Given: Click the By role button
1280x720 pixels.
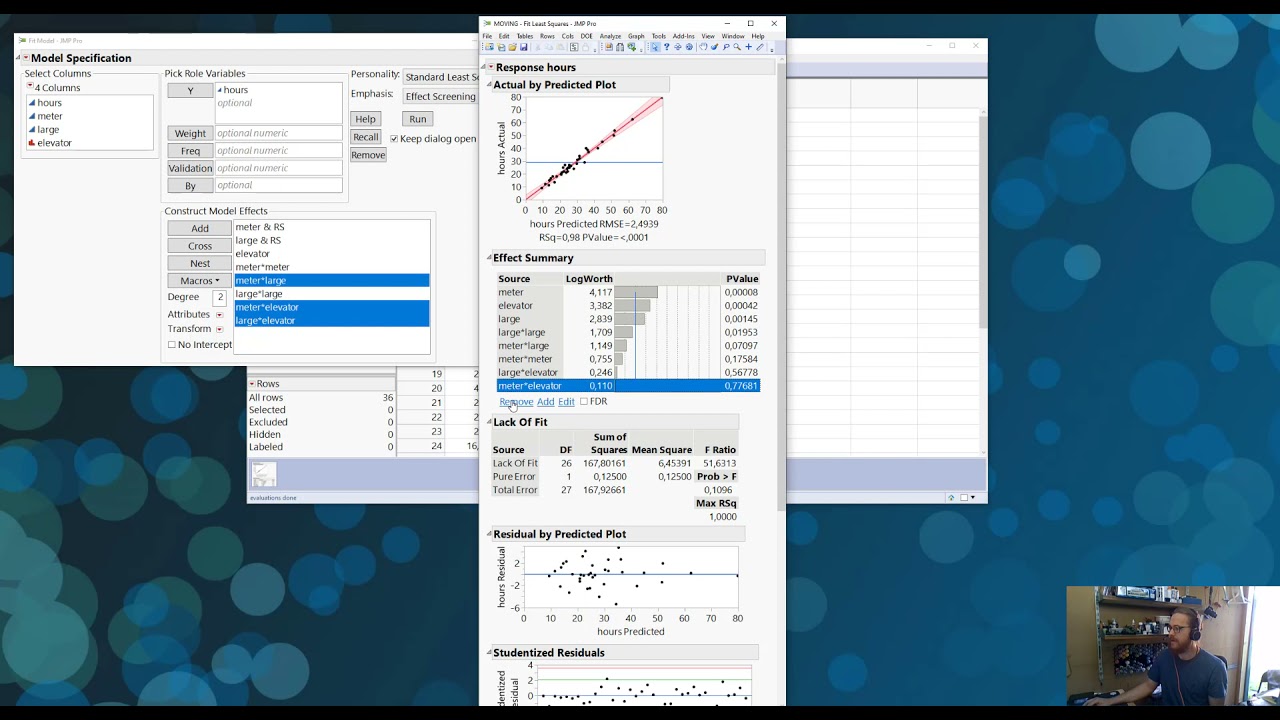Looking at the screenshot, I should [x=190, y=186].
